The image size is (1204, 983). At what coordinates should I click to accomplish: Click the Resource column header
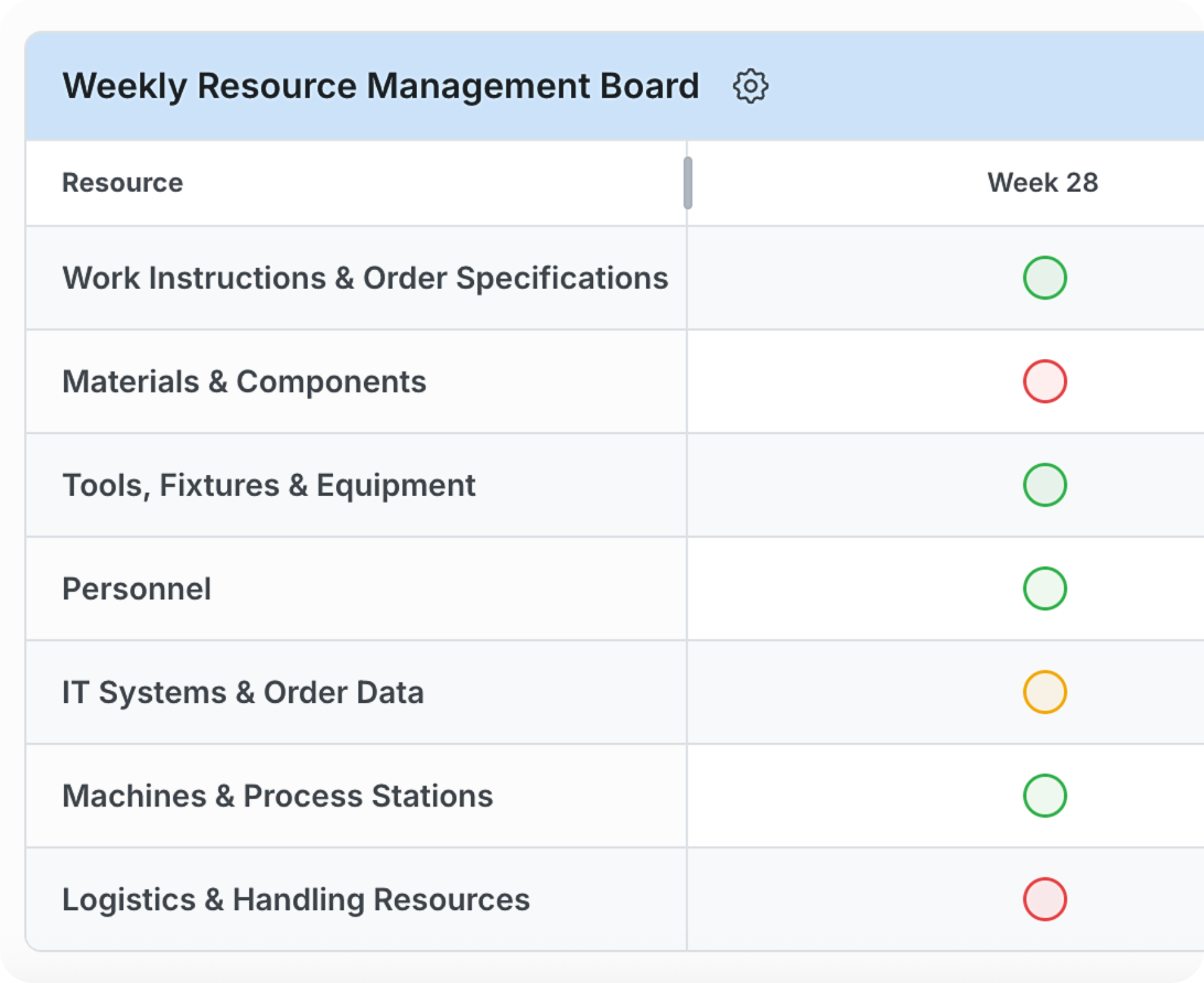pos(123,183)
